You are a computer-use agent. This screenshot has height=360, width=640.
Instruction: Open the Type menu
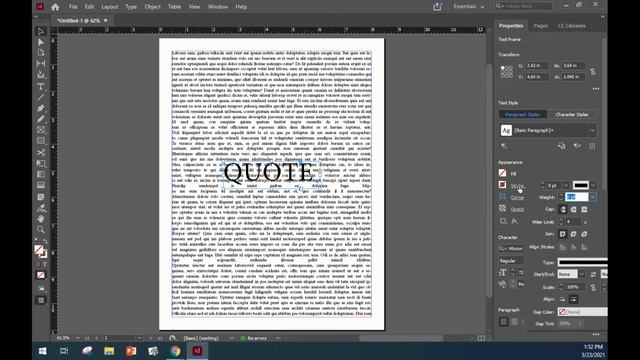click(131, 7)
